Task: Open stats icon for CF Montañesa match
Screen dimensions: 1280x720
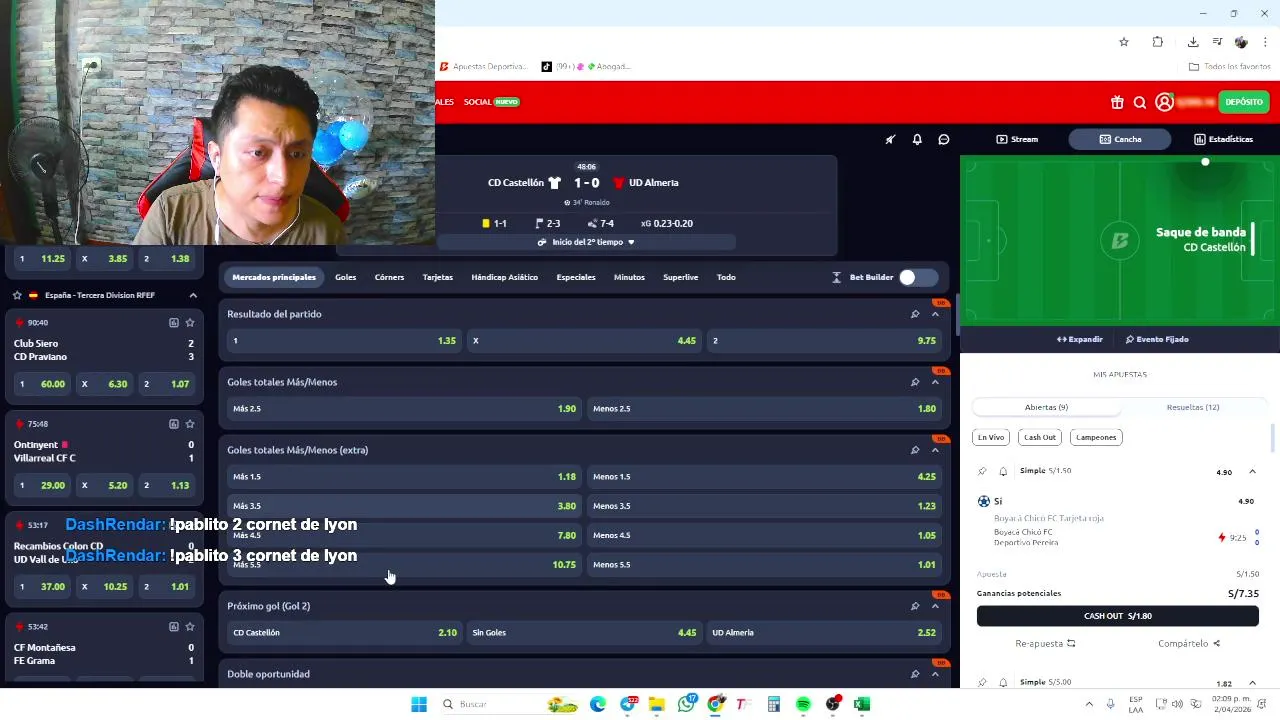Action: point(173,627)
